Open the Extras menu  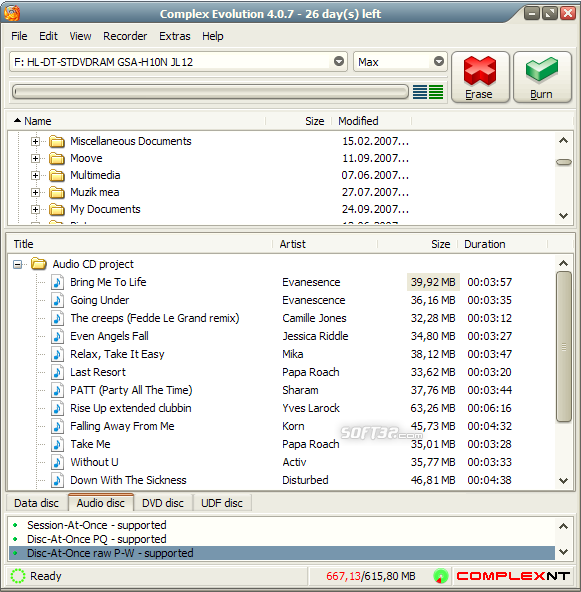175,36
